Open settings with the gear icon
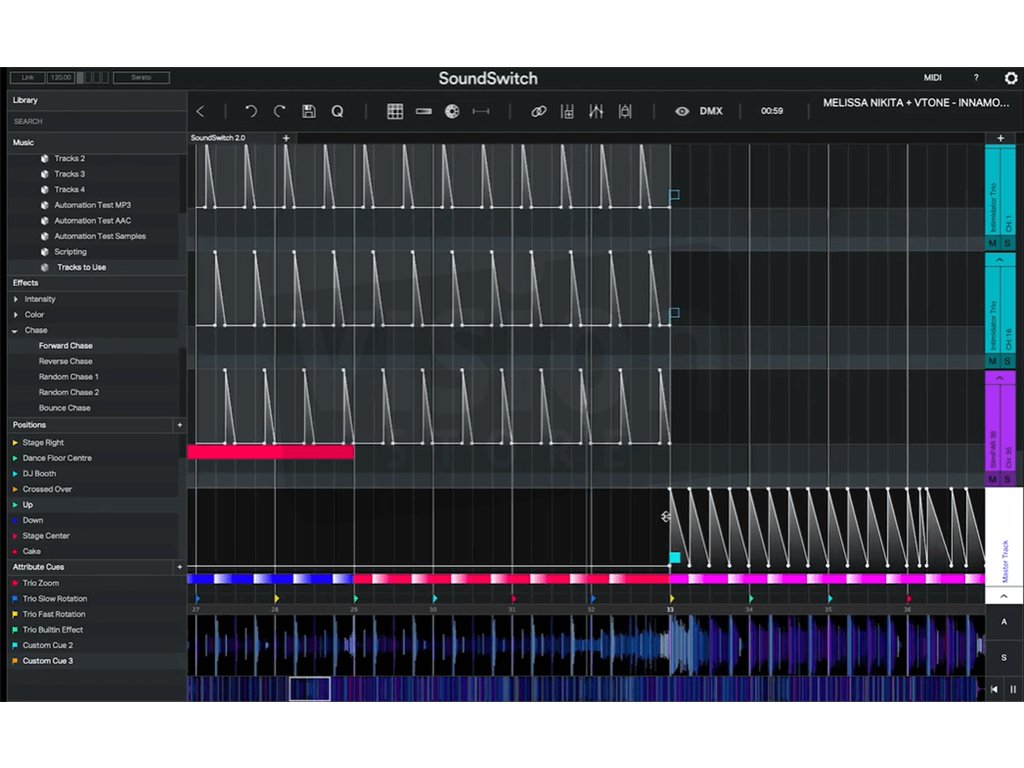The height and width of the screenshot is (768, 1024). (x=1010, y=78)
